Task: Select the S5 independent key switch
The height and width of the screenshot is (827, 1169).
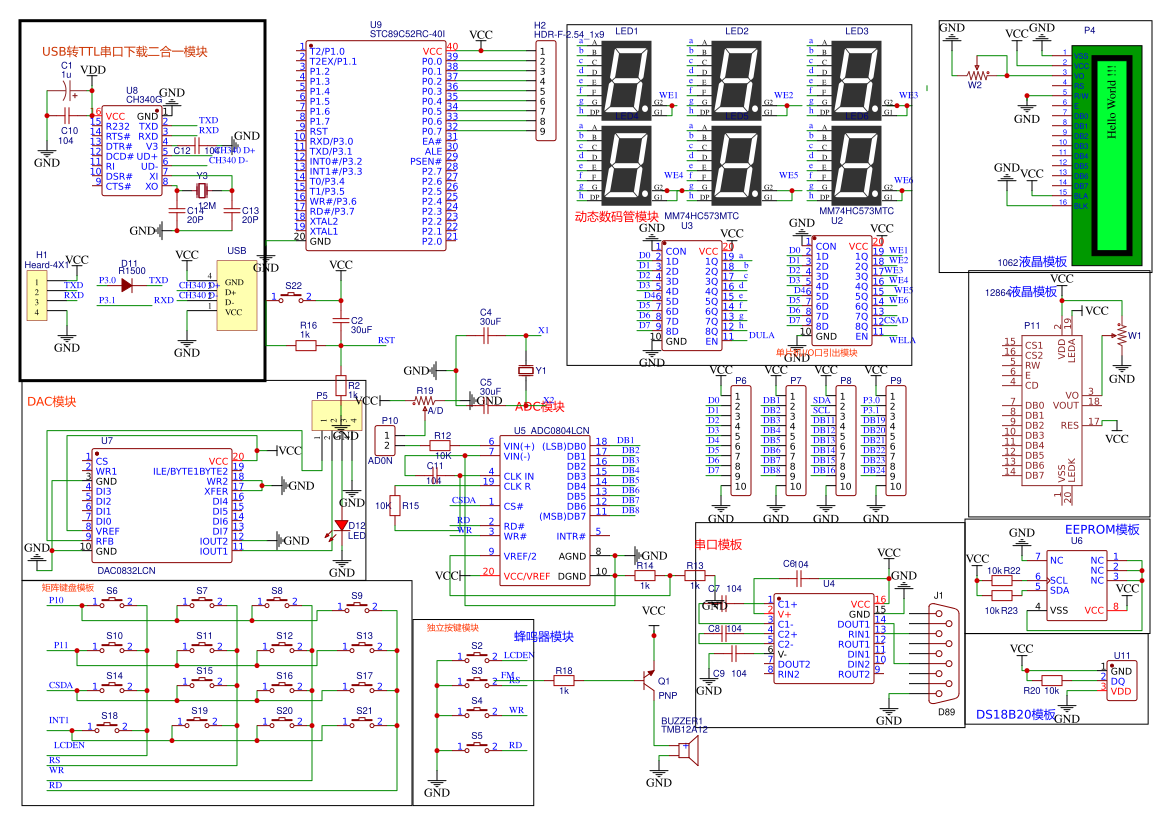Action: coord(477,746)
